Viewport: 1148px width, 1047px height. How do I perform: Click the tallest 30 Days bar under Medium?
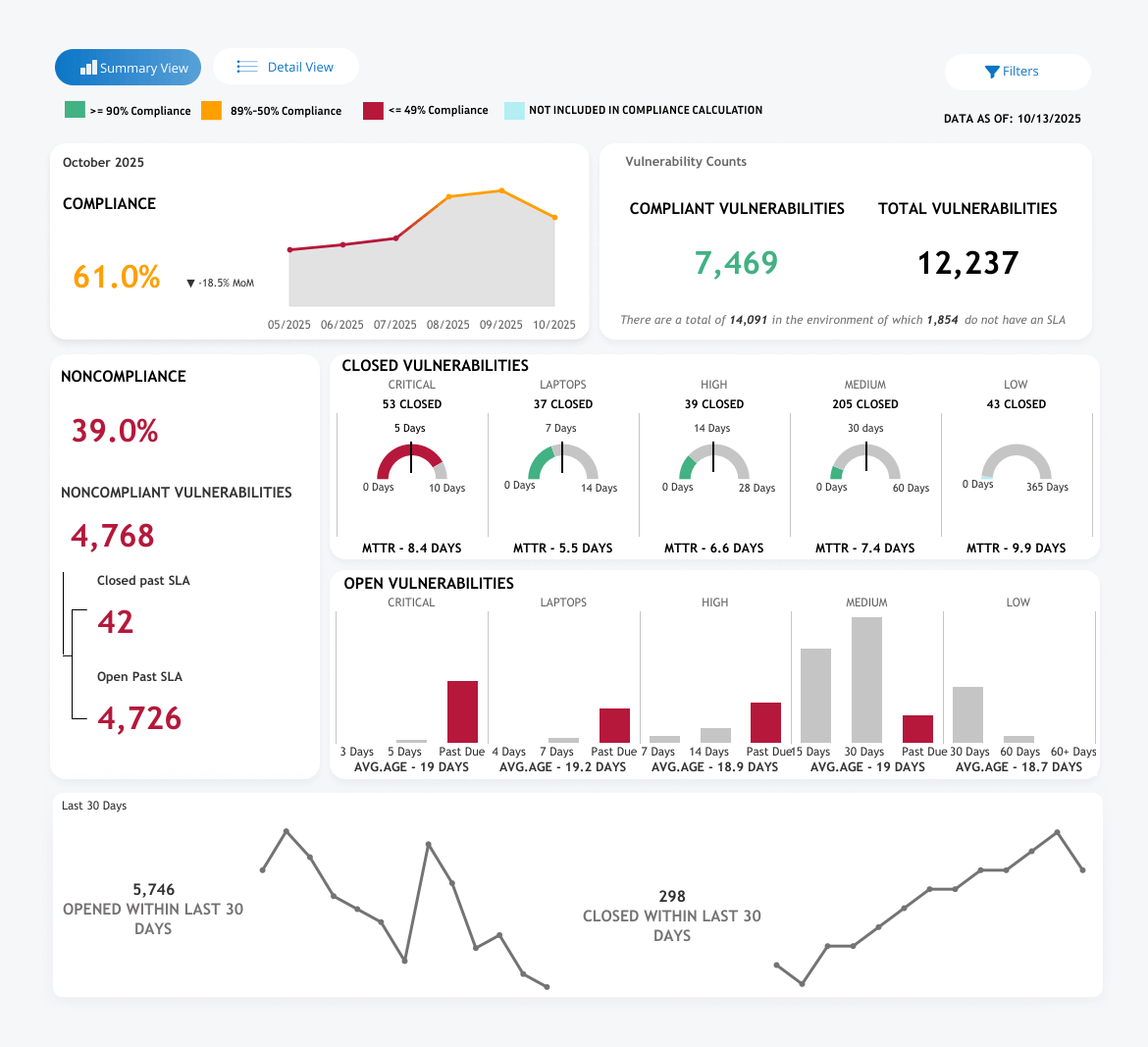coord(864,677)
